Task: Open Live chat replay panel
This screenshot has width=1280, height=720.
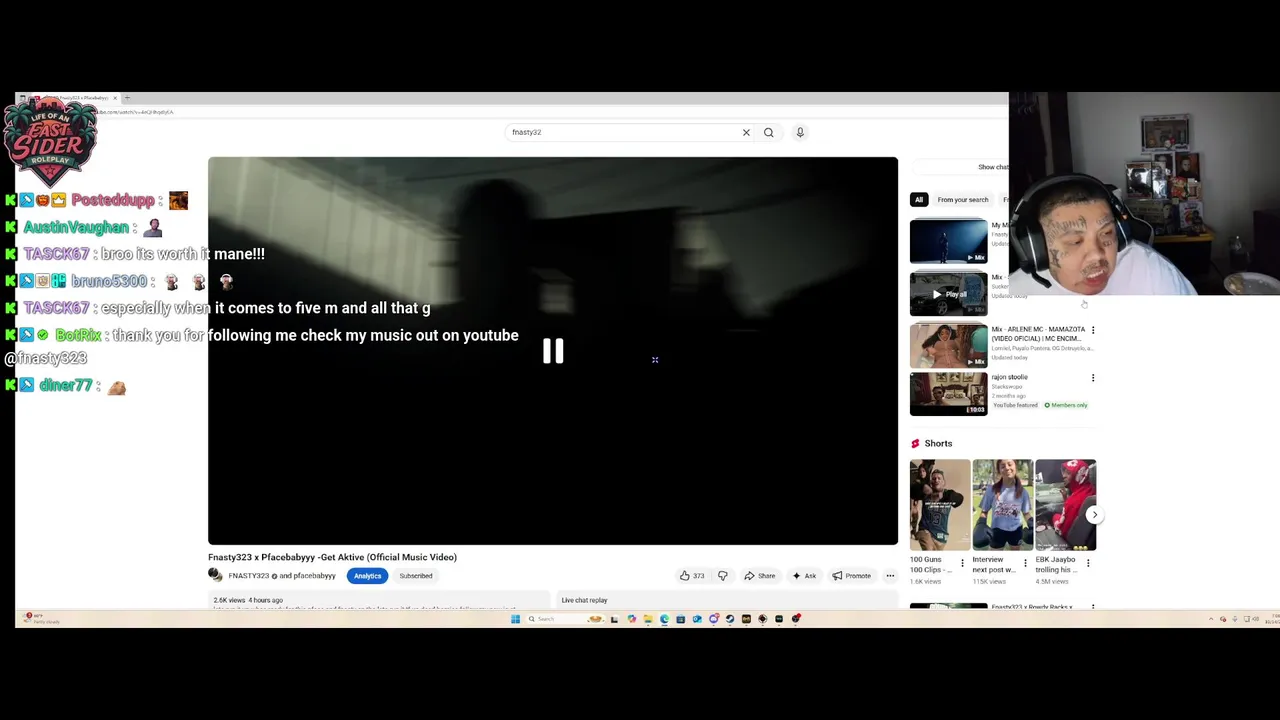Action: click(727, 600)
